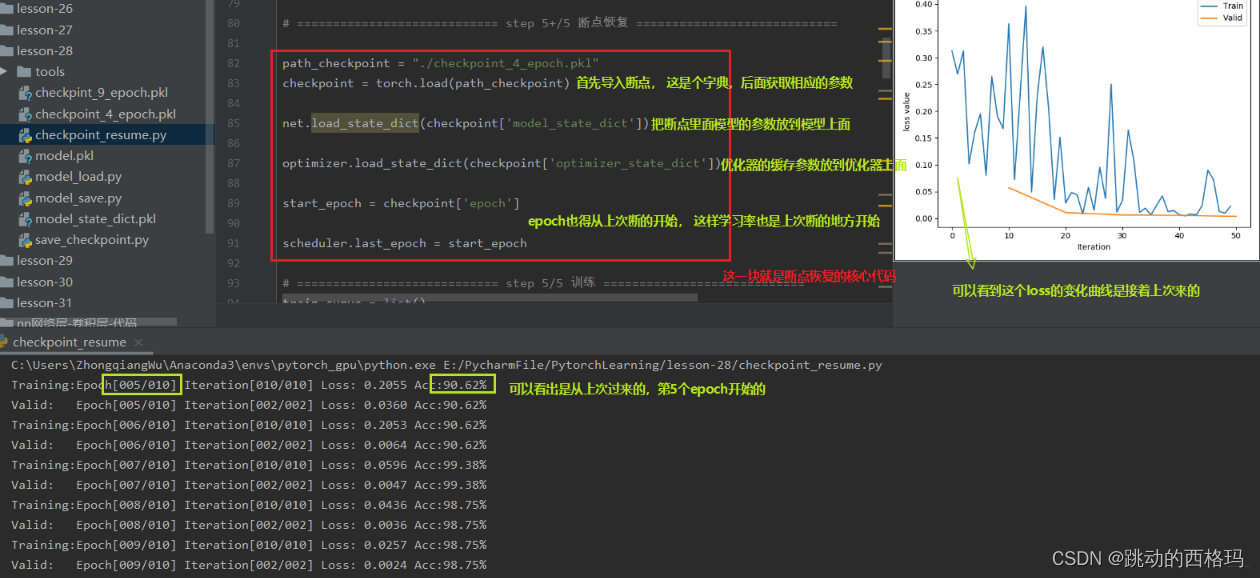
Task: Click console line Training Epoch[006/010]
Action: coord(249,425)
